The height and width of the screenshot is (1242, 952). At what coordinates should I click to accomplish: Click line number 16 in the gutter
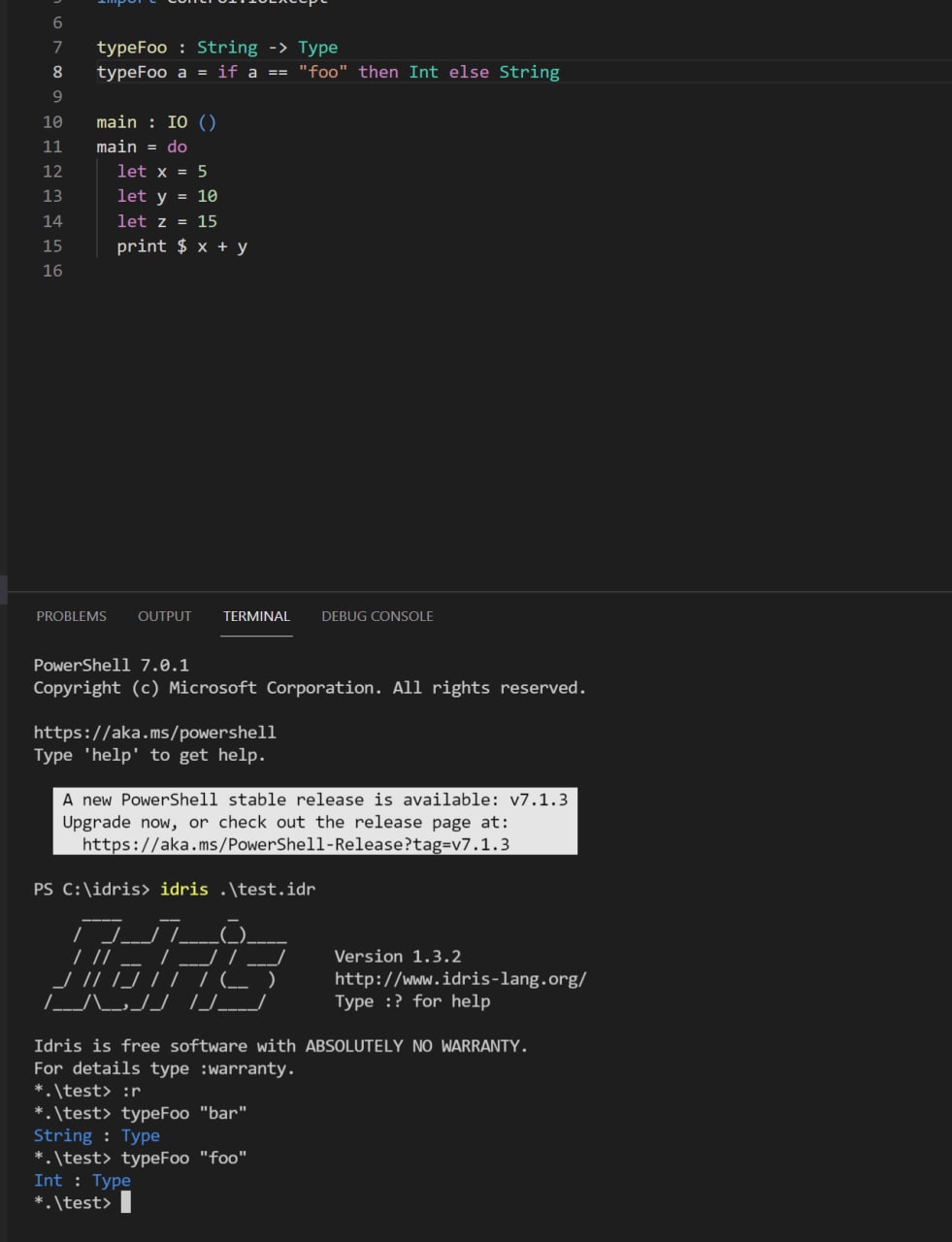tap(52, 271)
